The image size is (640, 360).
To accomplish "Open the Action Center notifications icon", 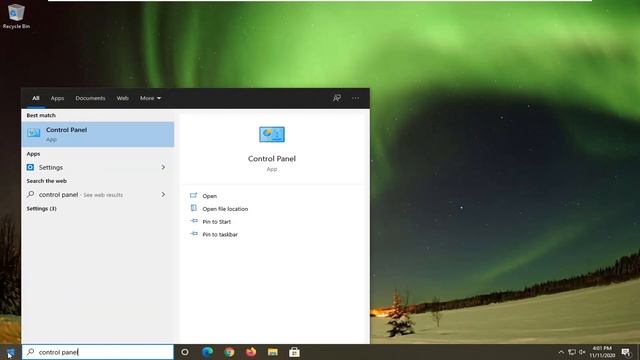I will (x=626, y=352).
